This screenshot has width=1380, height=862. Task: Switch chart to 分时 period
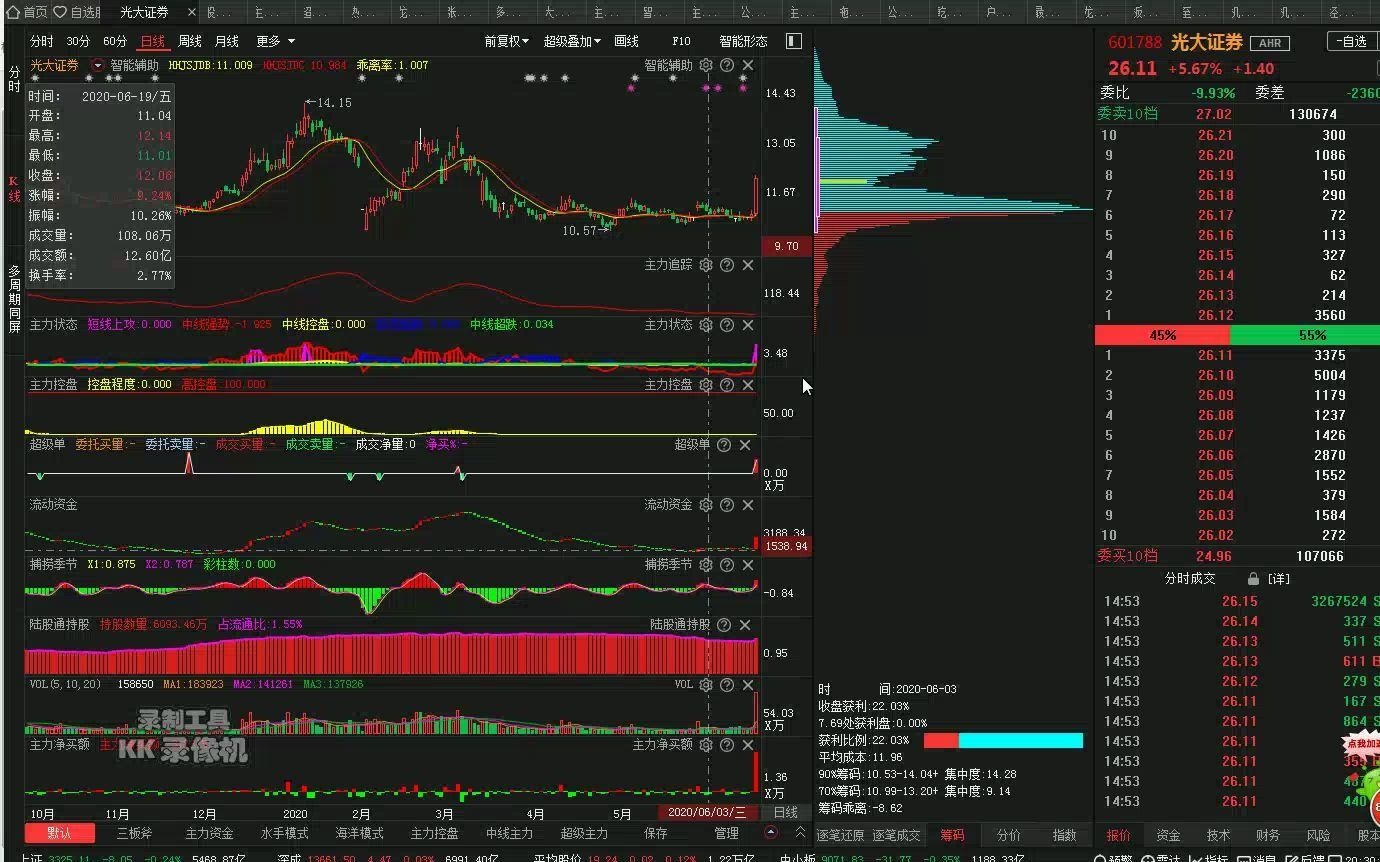pos(42,41)
